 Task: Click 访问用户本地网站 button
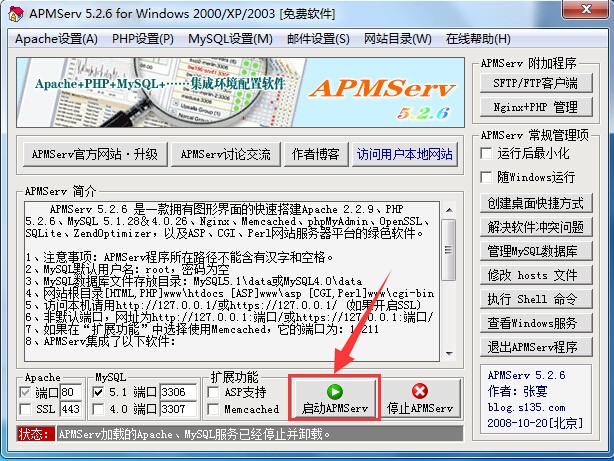405,154
